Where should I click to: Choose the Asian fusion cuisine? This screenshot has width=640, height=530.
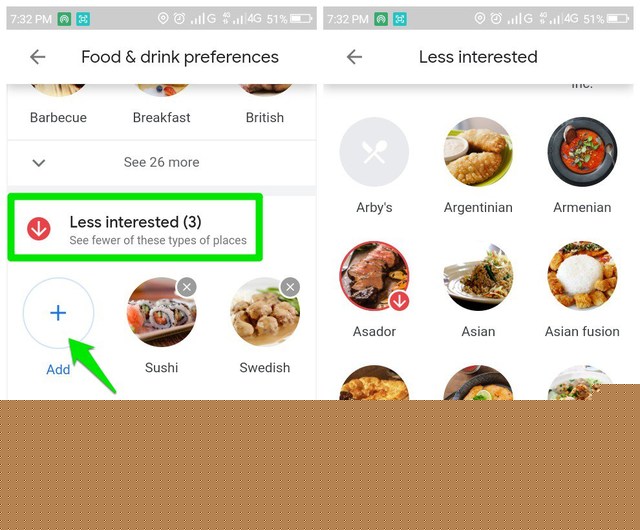(582, 276)
